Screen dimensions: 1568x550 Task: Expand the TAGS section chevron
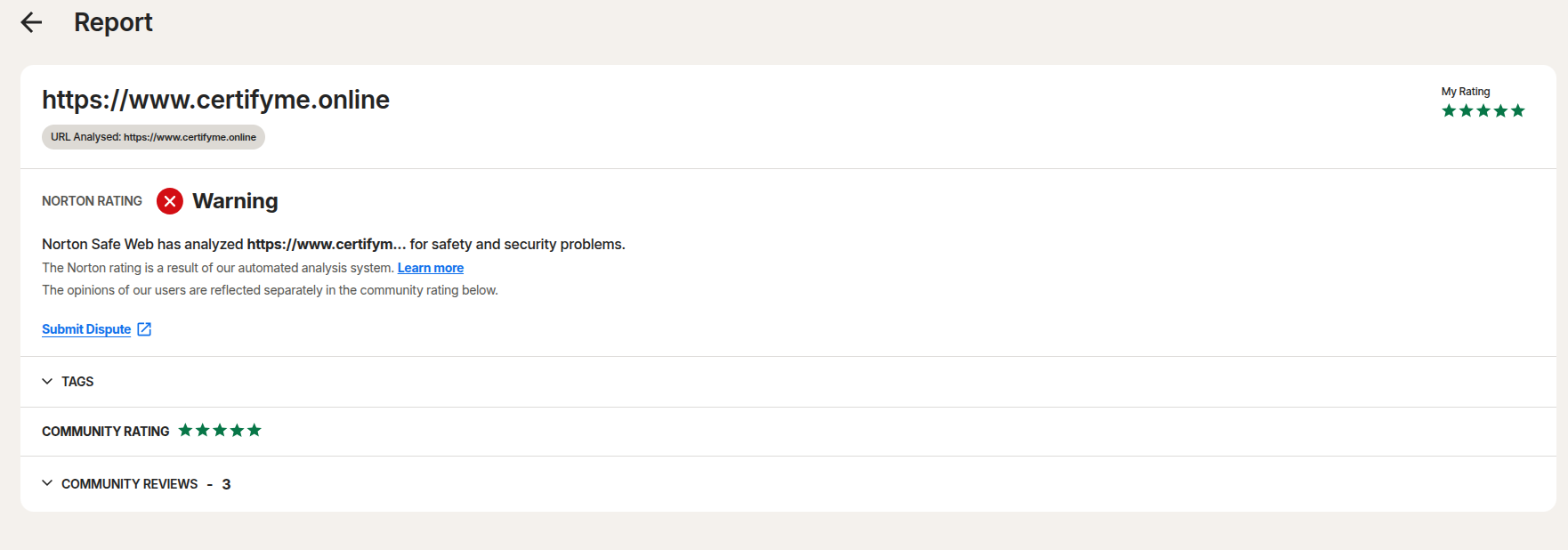click(47, 381)
